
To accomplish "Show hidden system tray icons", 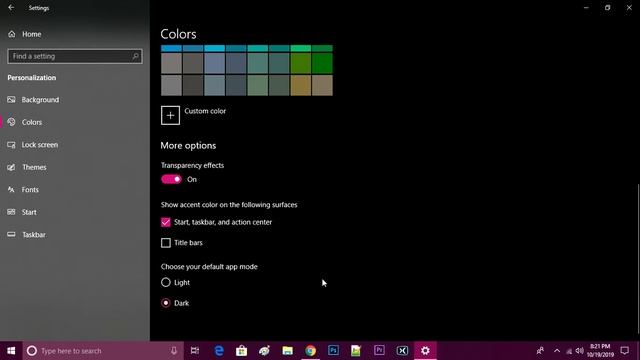I will coord(557,351).
